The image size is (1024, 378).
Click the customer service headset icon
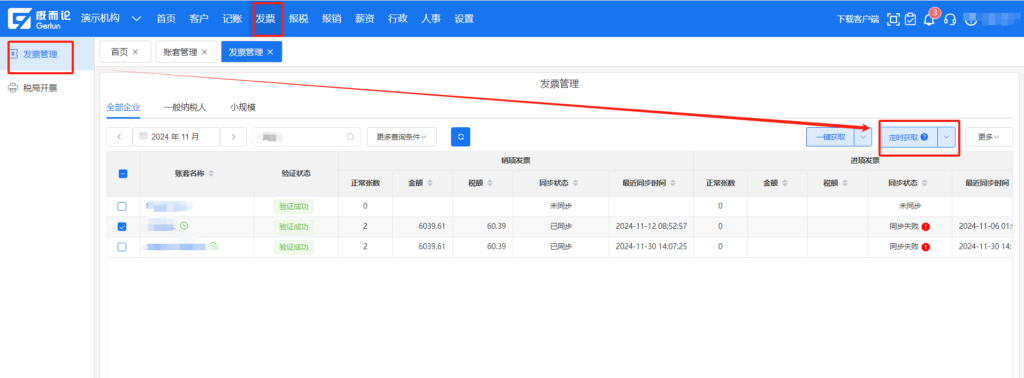point(950,20)
